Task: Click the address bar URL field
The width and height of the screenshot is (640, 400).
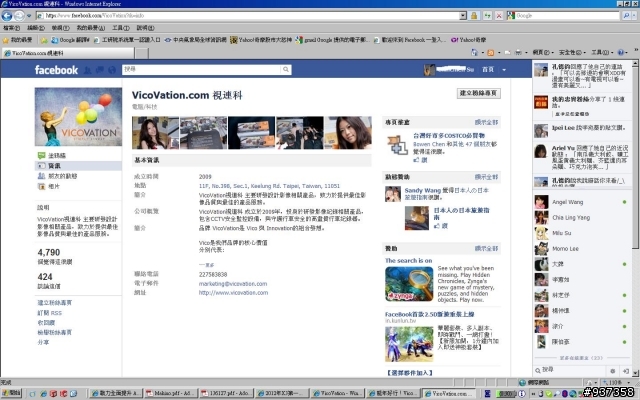Action: point(248,16)
